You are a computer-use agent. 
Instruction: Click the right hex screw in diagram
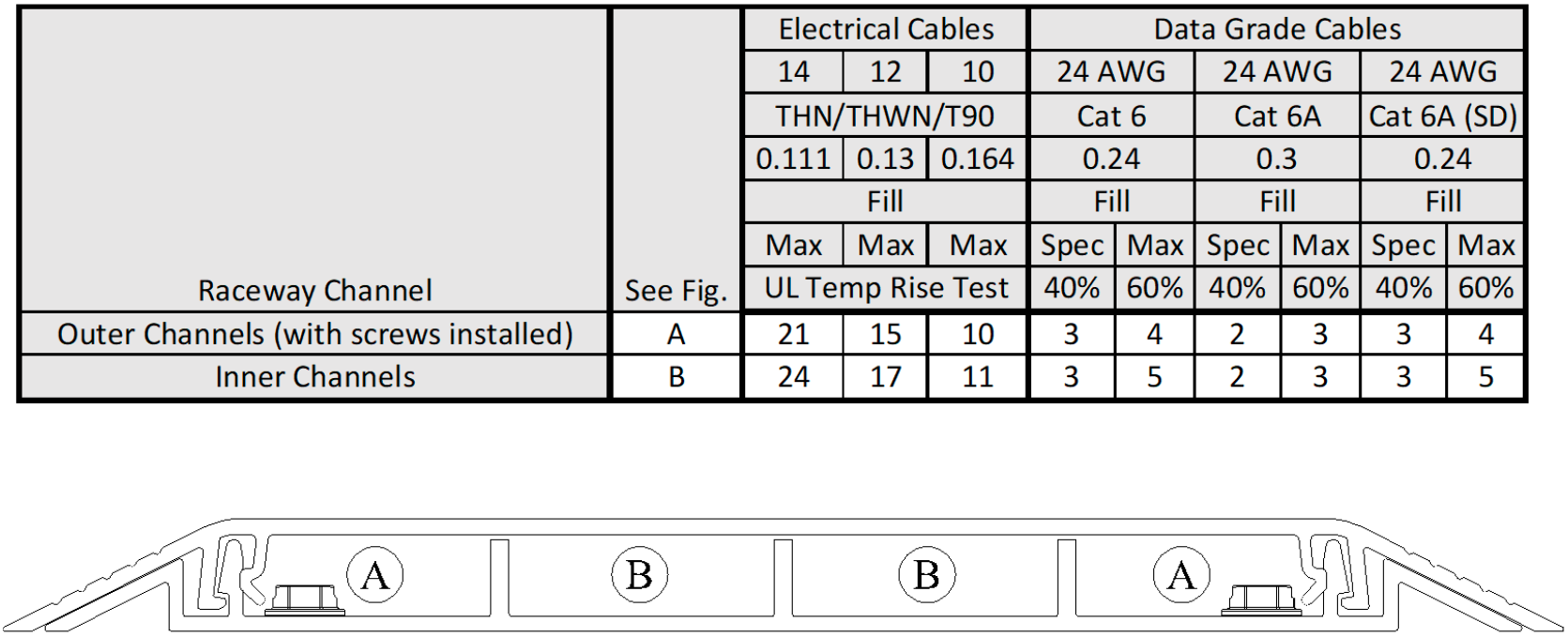coord(1261,600)
